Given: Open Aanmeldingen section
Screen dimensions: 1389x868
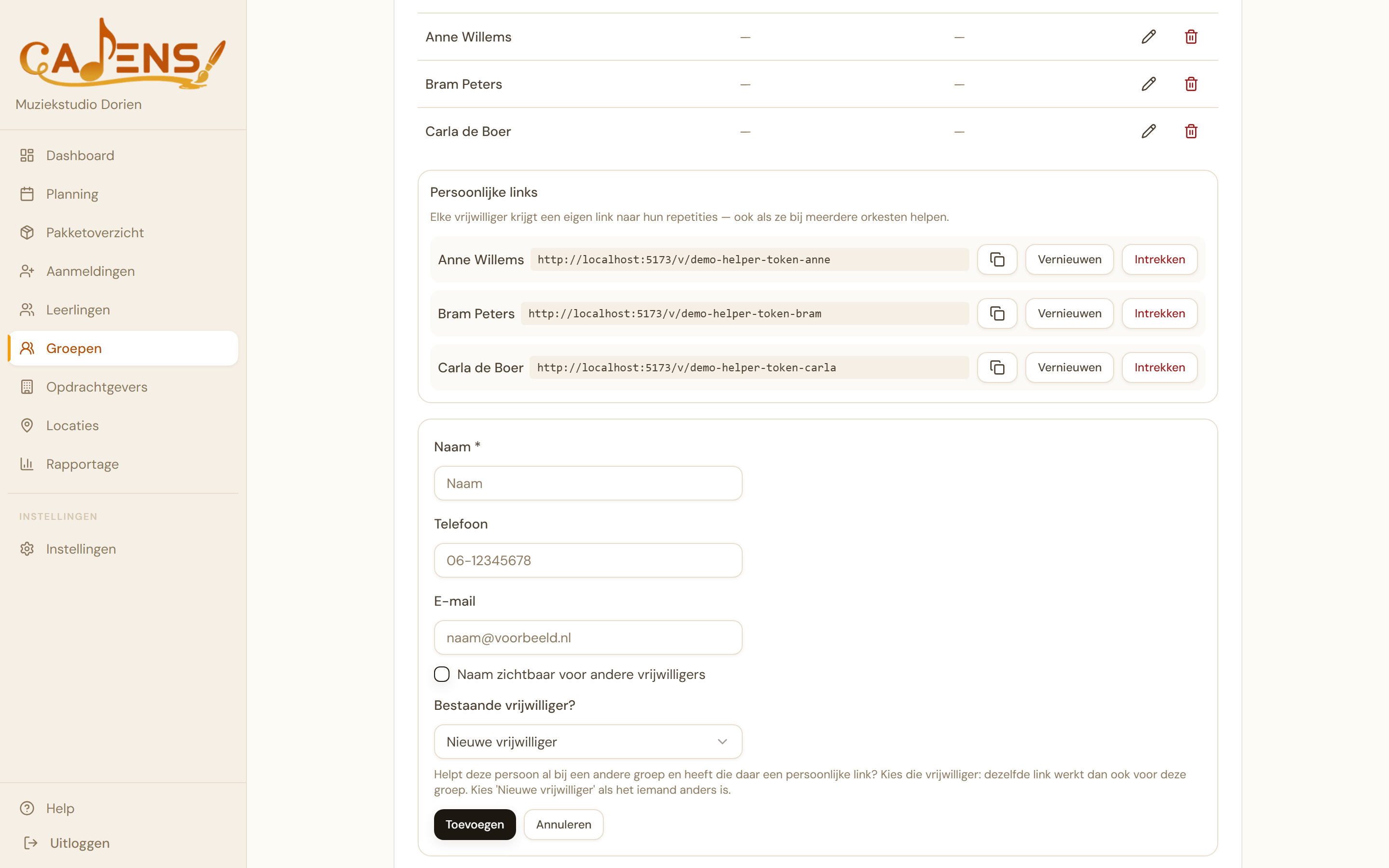Looking at the screenshot, I should point(123,271).
